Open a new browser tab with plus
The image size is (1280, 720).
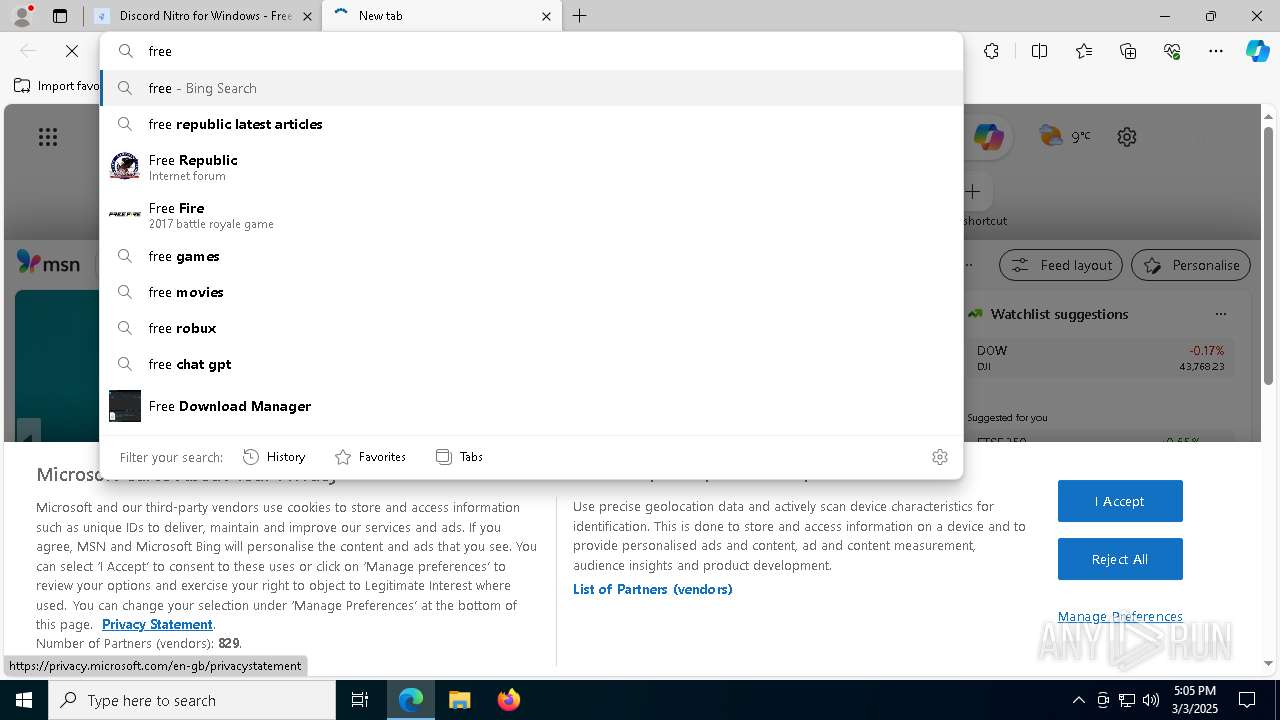coord(580,16)
